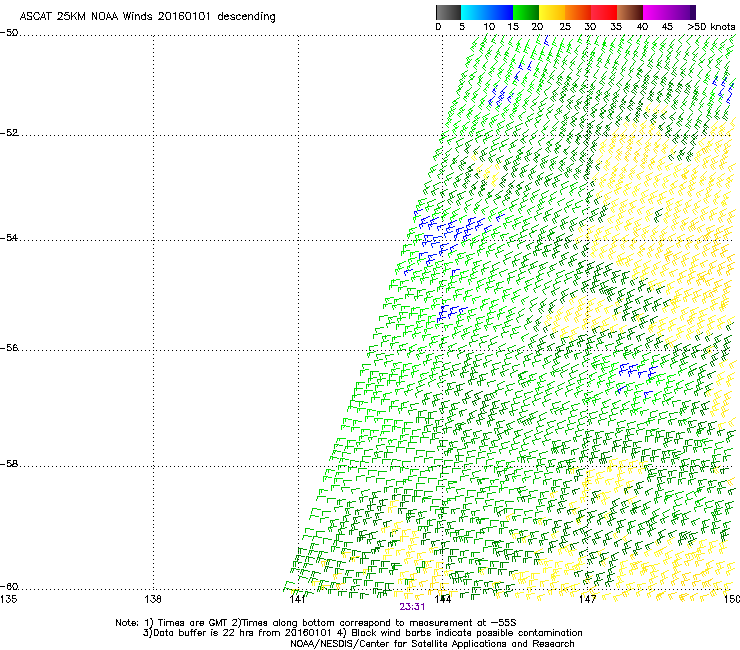The width and height of the screenshot is (740, 650).
Task: Click the brown 35-40 knots legend swatch
Action: [630, 12]
